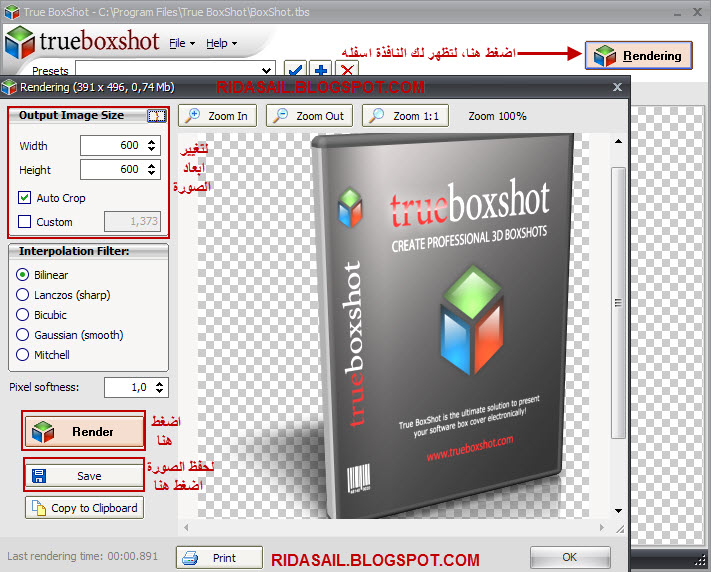Open the File menu
The image size is (711, 572).
[x=182, y=44]
